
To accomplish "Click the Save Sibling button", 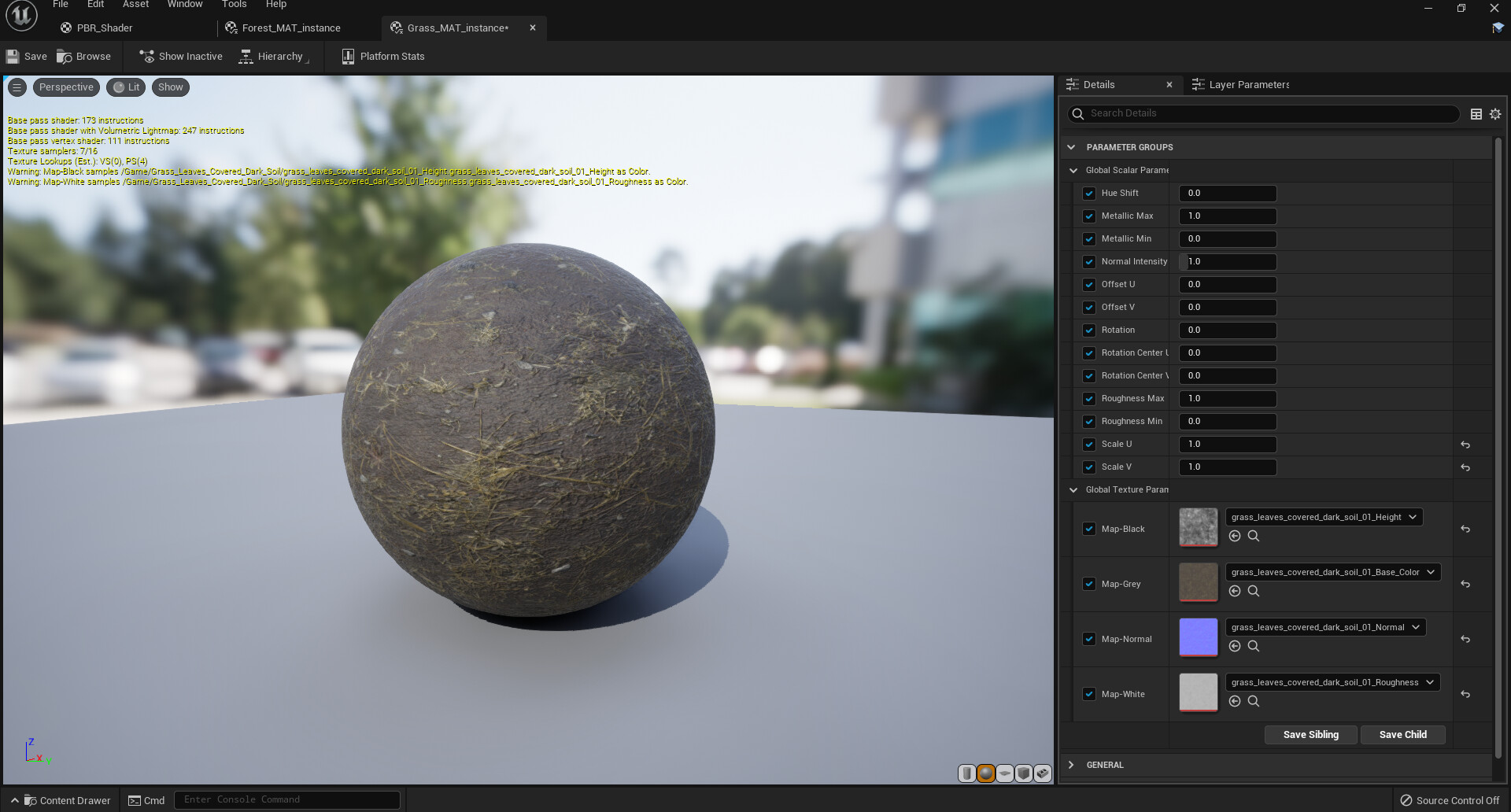I will point(1310,734).
